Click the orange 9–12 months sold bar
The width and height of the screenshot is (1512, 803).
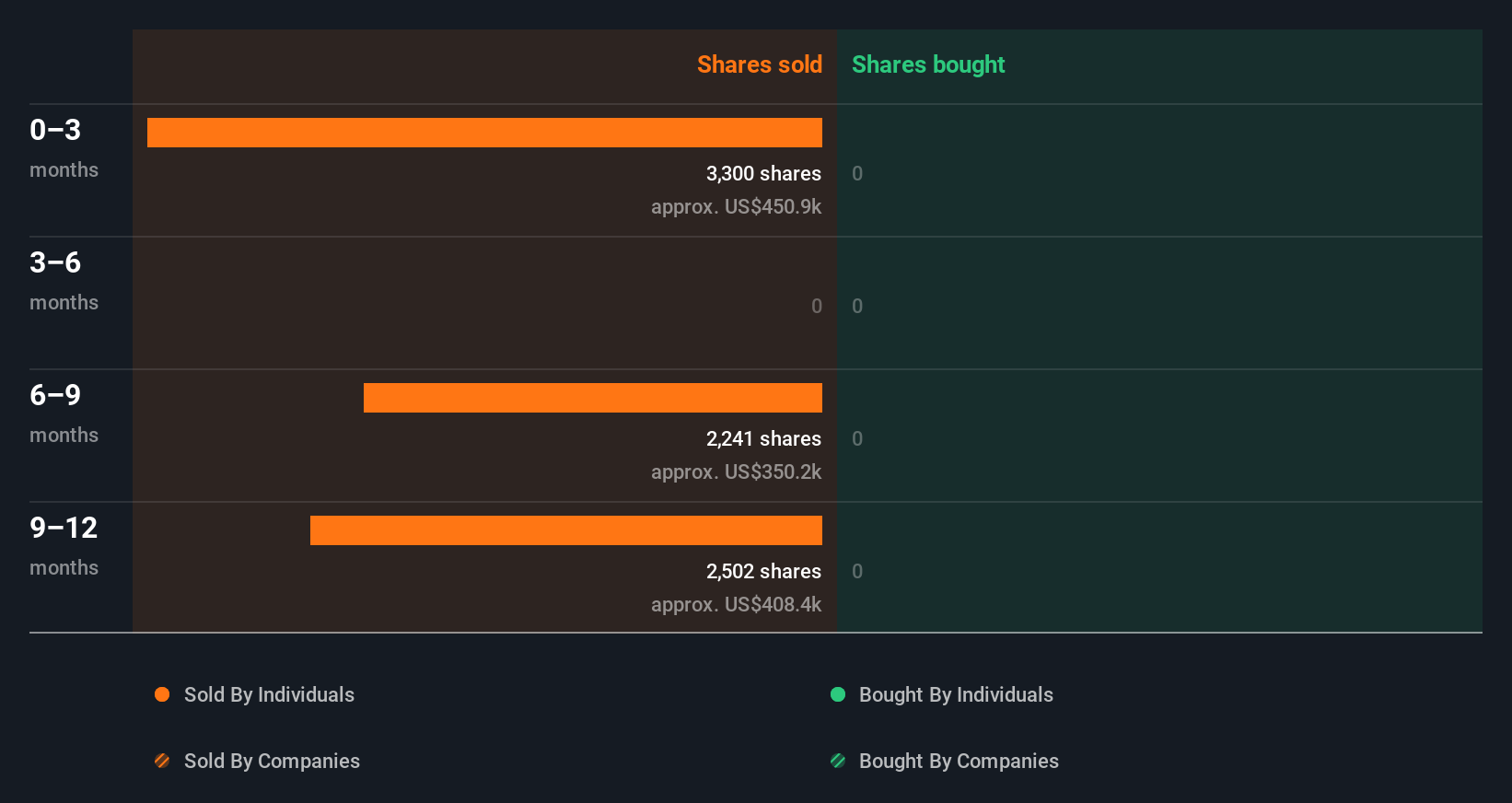click(566, 530)
